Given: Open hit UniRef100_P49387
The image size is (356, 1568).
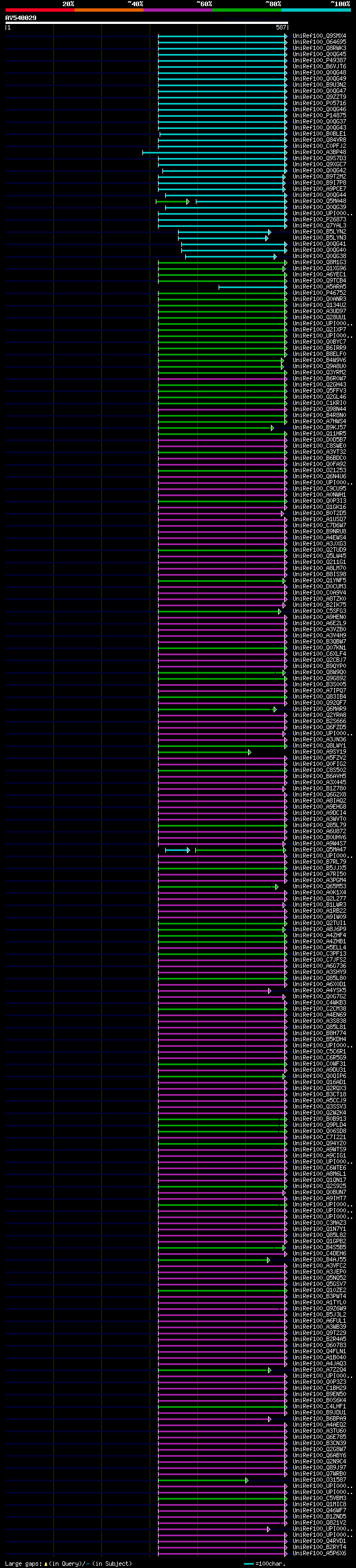Looking at the screenshot, I should click(319, 60).
